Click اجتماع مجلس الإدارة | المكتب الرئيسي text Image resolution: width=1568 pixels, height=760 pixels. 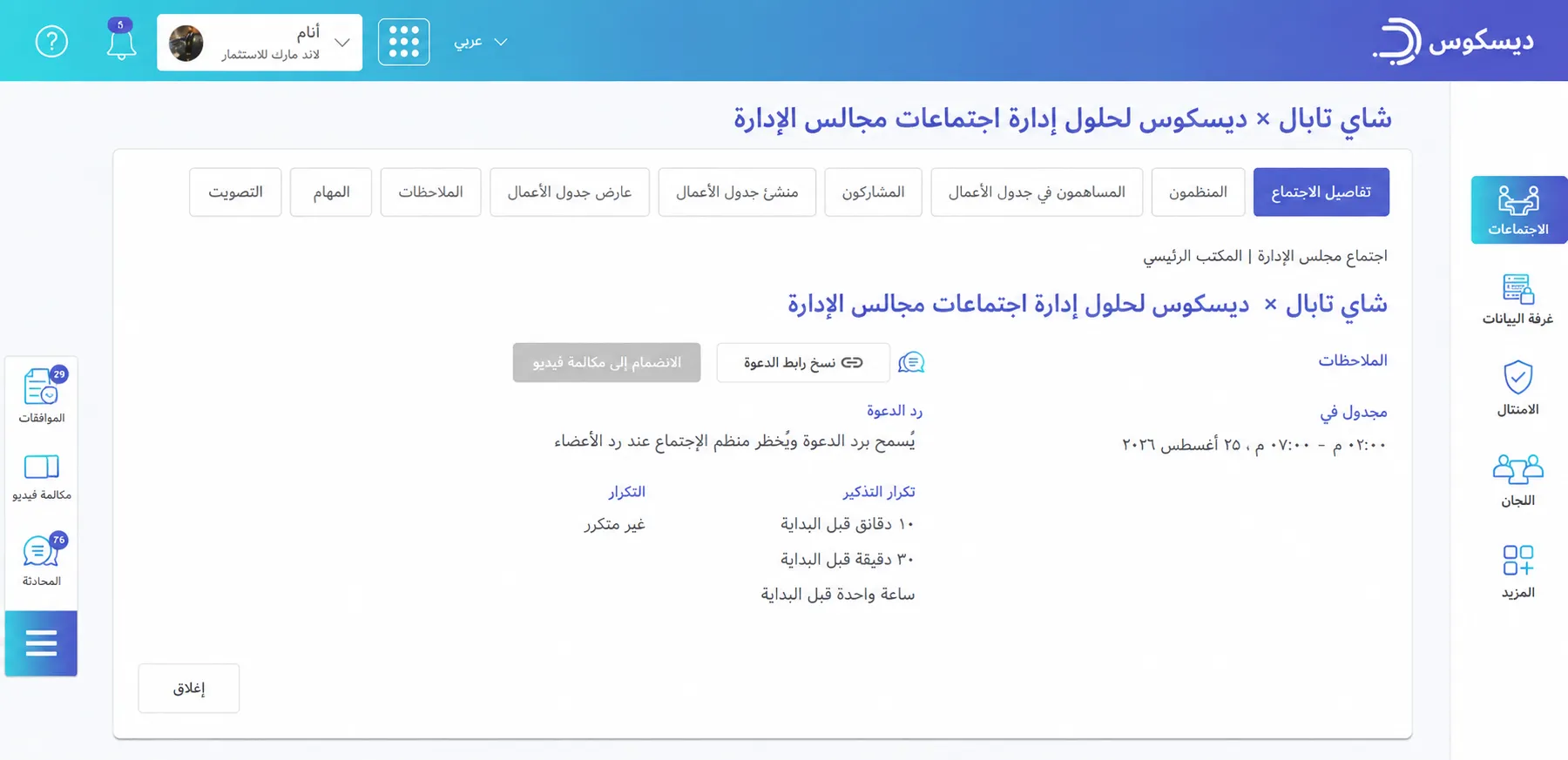[1265, 256]
